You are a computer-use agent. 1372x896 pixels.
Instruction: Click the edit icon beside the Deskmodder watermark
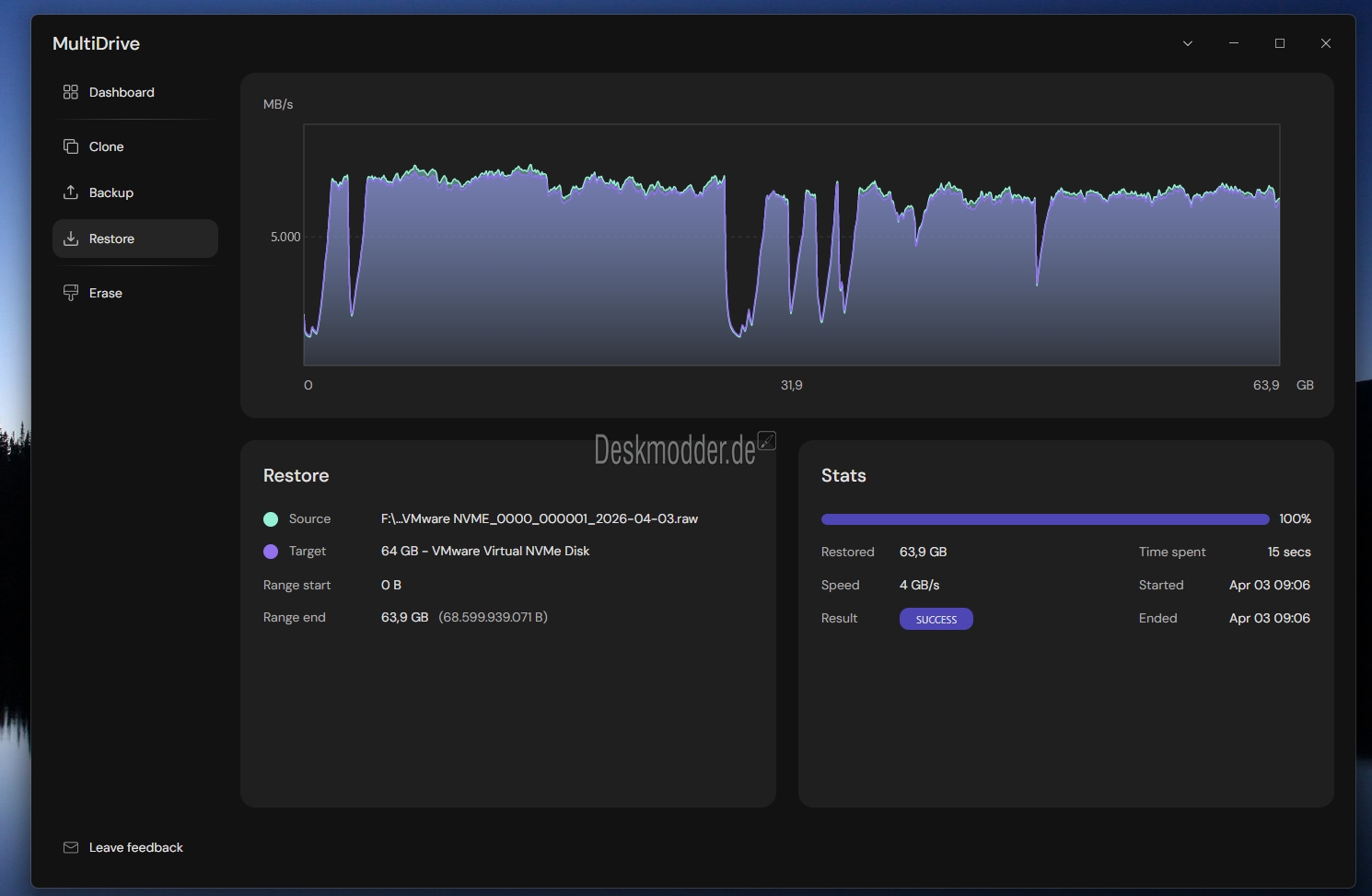coord(766,441)
